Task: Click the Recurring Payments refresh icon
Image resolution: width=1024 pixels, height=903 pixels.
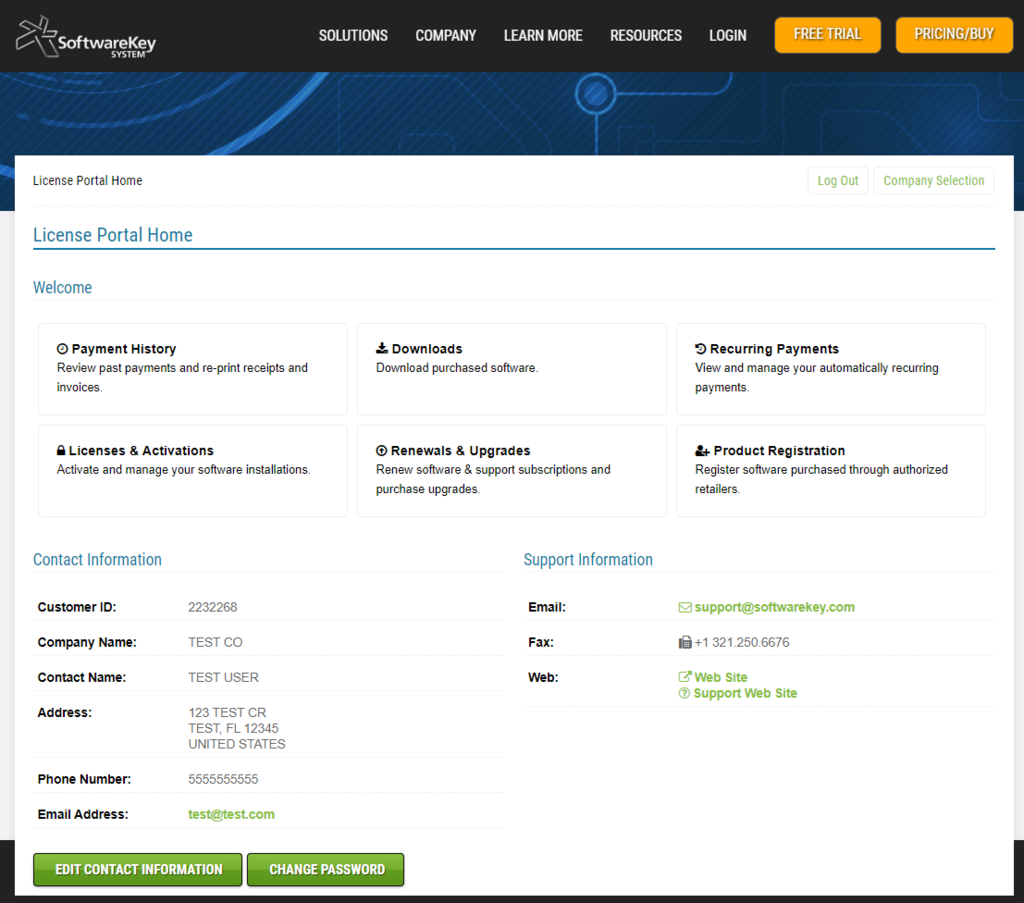Action: 702,349
